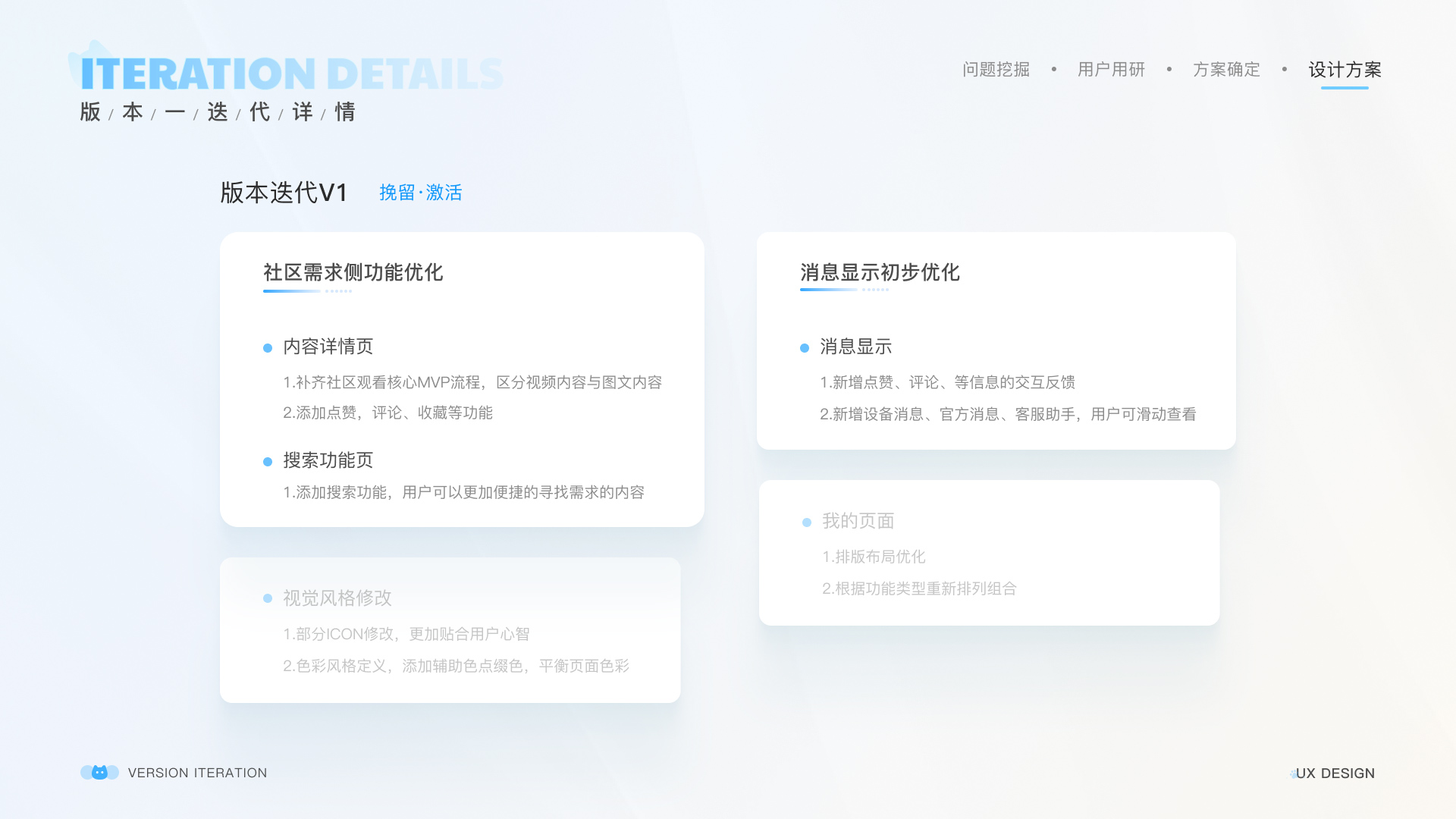Click the line 1.部分ICON修改 description
Image resolution: width=1456 pixels, height=819 pixels.
tap(406, 634)
